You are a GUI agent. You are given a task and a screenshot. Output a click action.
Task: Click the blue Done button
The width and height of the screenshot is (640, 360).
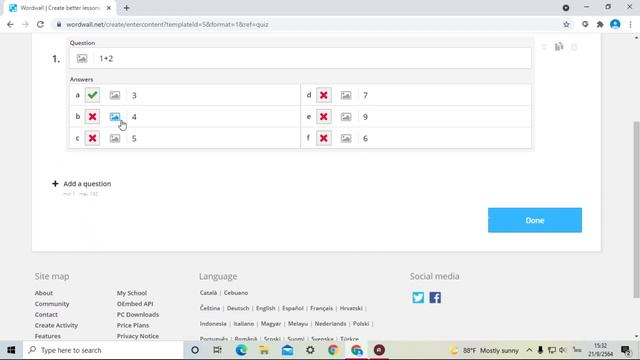(x=535, y=220)
